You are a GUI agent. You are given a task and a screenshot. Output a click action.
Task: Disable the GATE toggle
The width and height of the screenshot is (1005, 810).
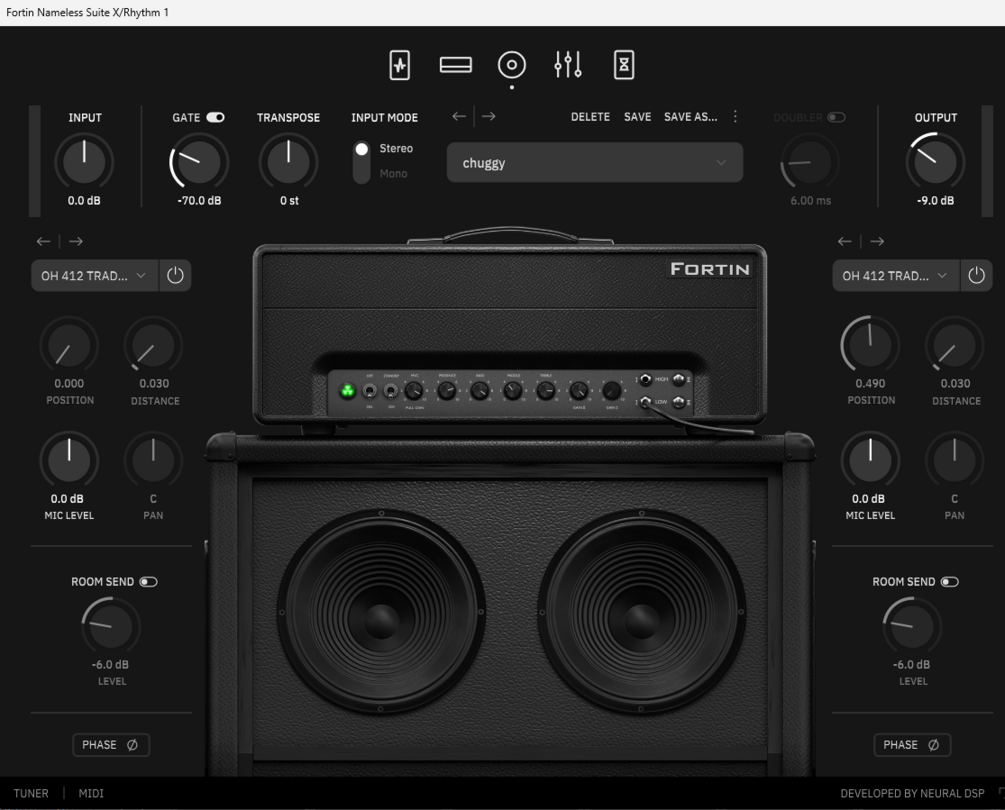[215, 117]
